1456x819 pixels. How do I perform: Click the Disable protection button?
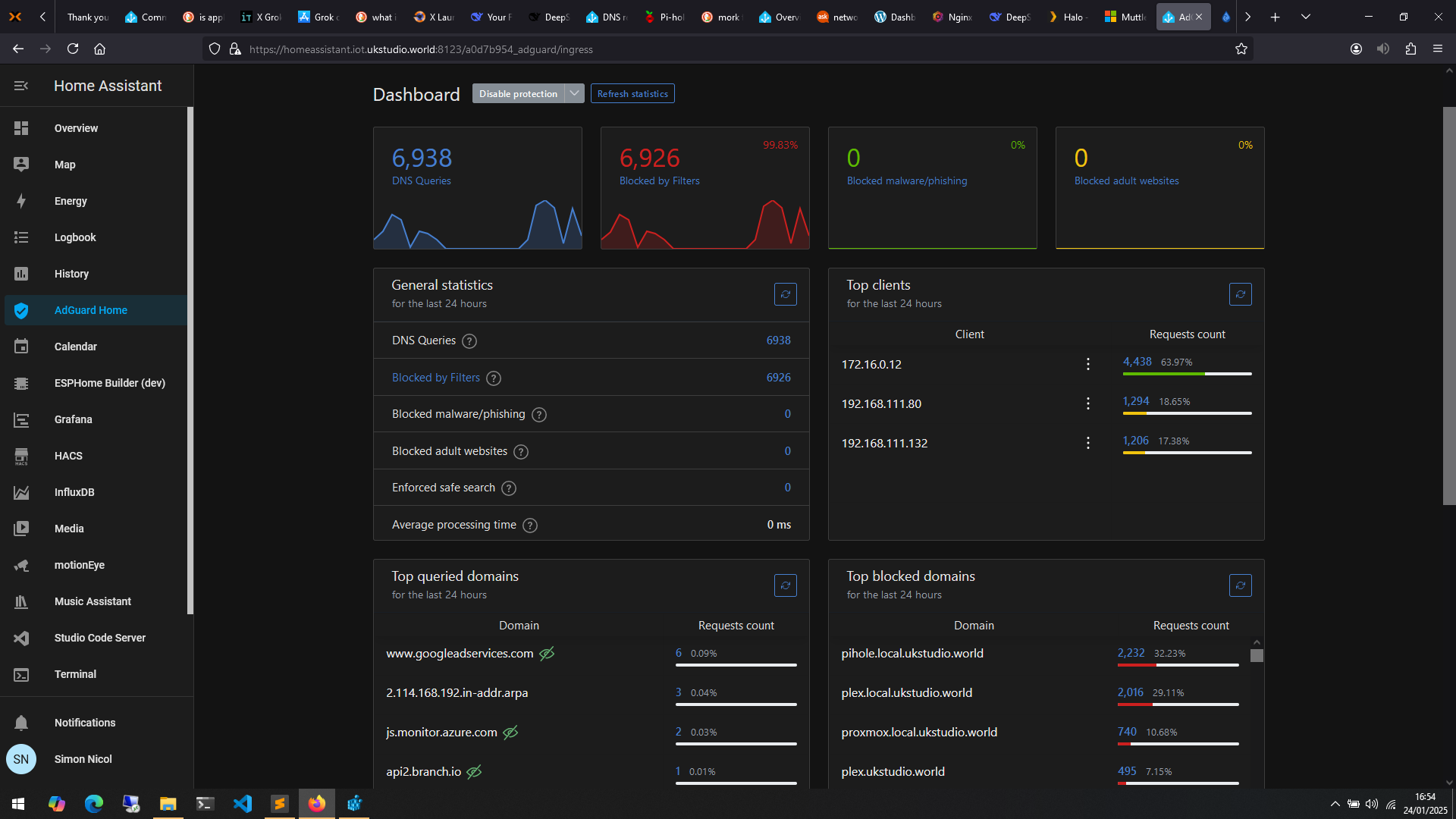(x=518, y=93)
